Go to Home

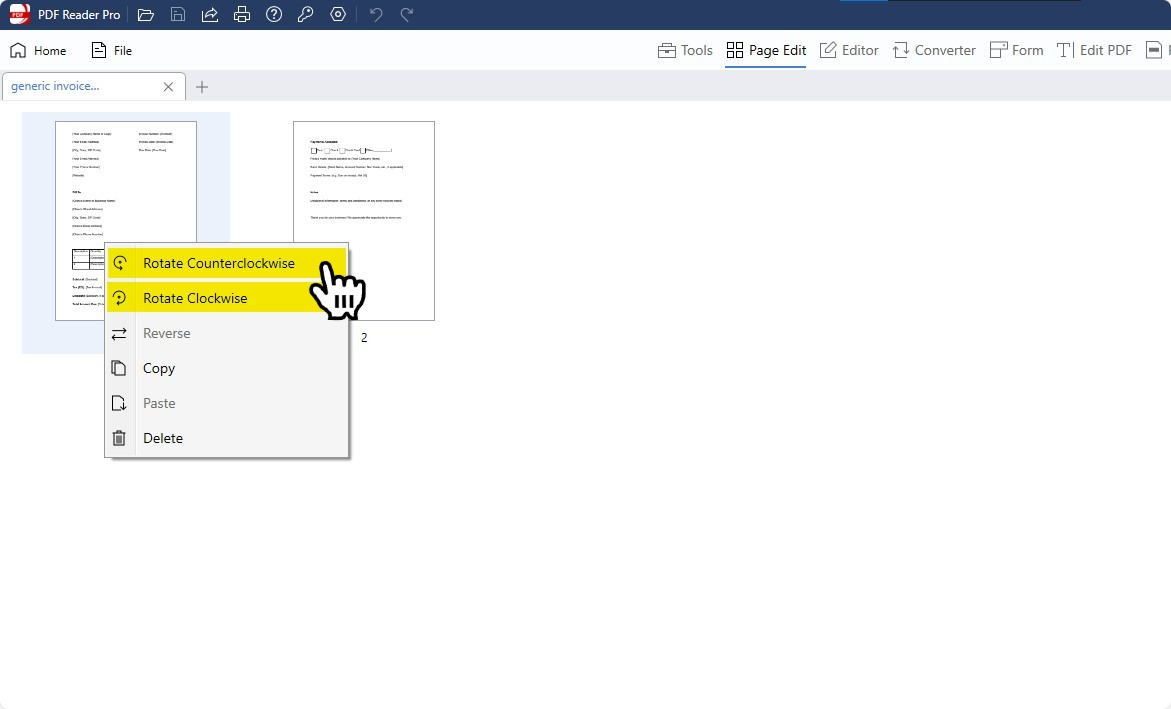38,50
